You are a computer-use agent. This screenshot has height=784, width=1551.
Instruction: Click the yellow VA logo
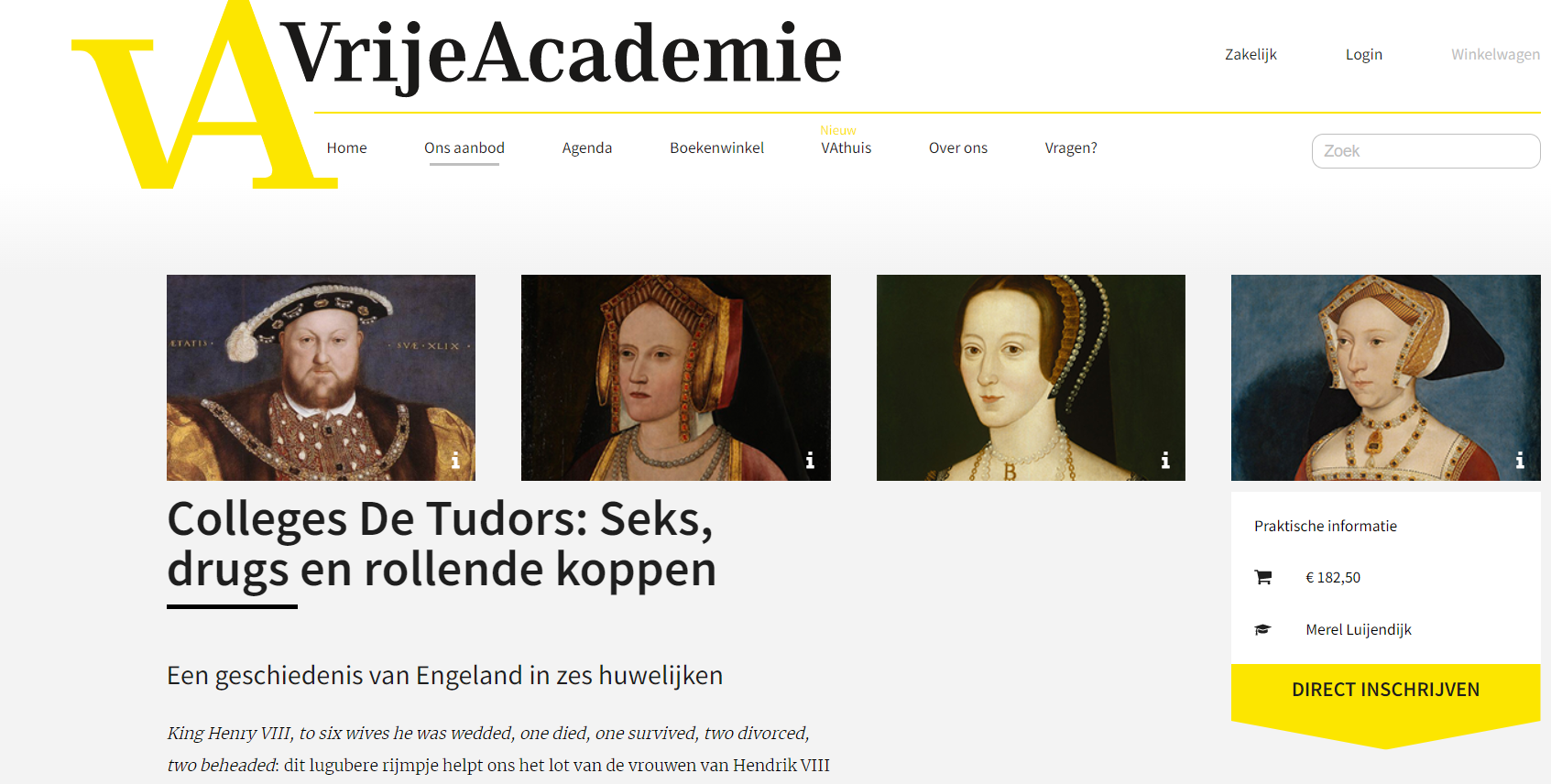pyautogui.click(x=204, y=95)
